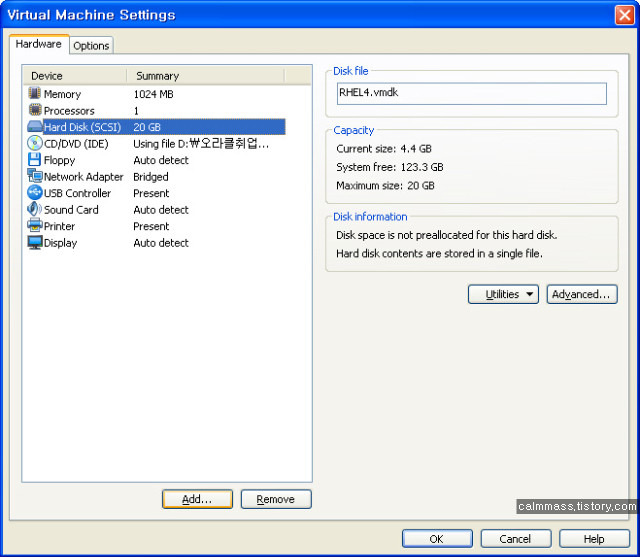Click the Floppy diskette icon
This screenshot has height=557, width=640.
pyautogui.click(x=35, y=159)
